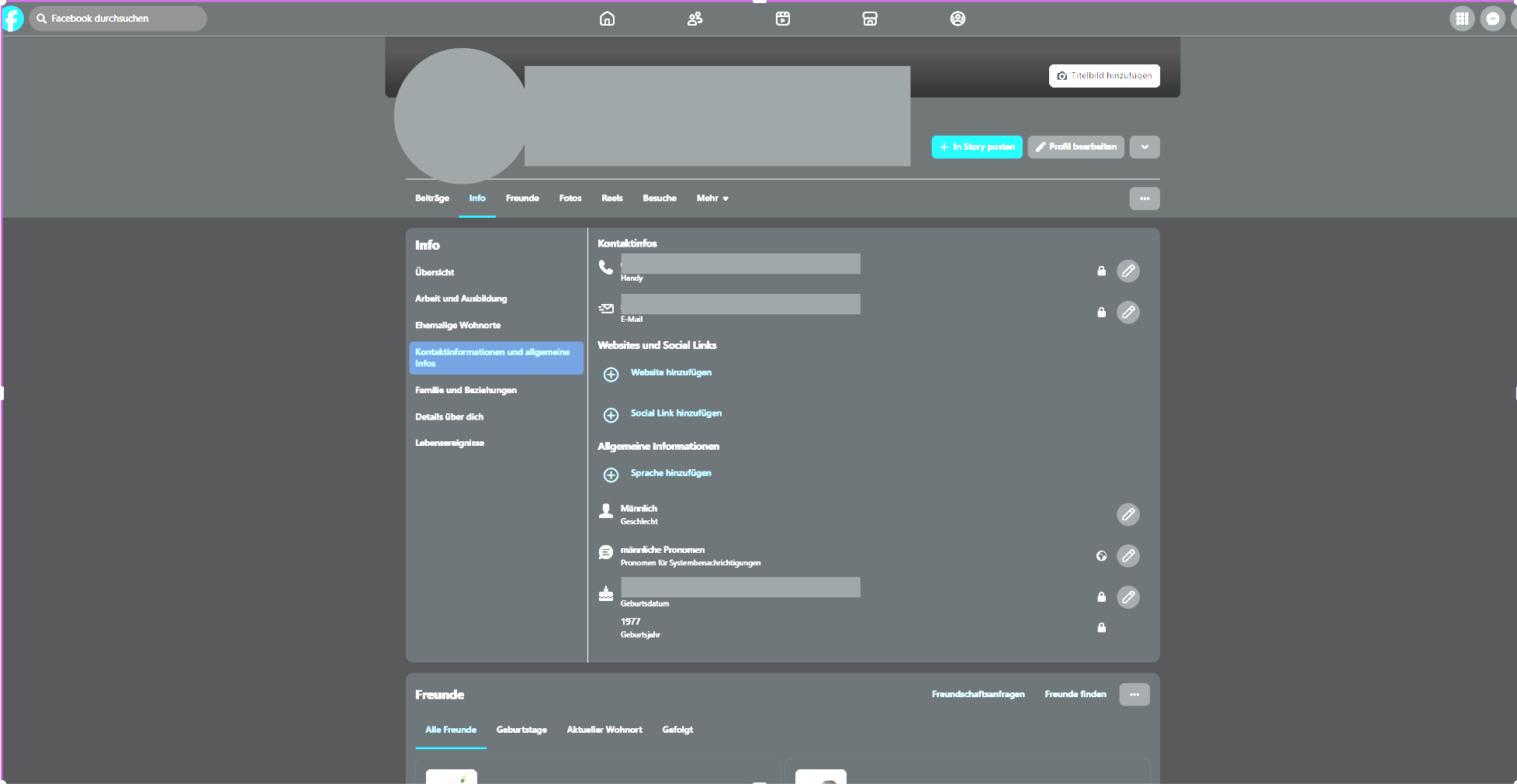The height and width of the screenshot is (784, 1517).
Task: Change privacy lock of Geburtsdatum
Action: point(1101,597)
